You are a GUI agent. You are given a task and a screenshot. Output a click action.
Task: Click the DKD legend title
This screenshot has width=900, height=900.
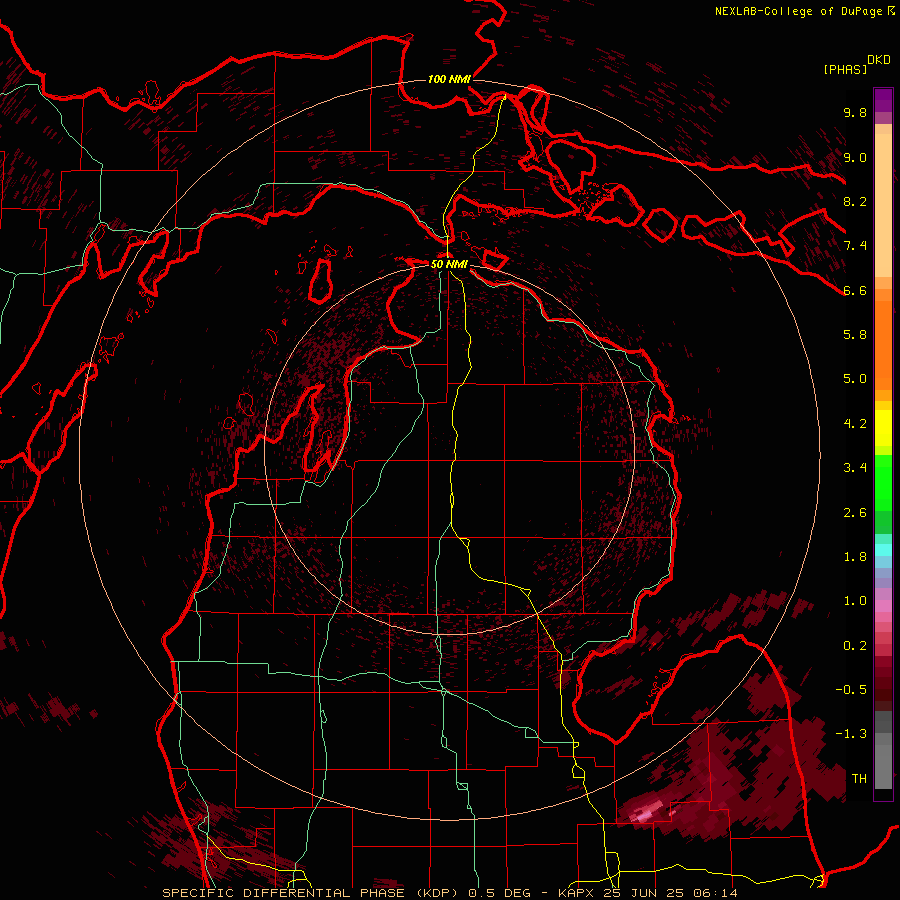click(879, 60)
